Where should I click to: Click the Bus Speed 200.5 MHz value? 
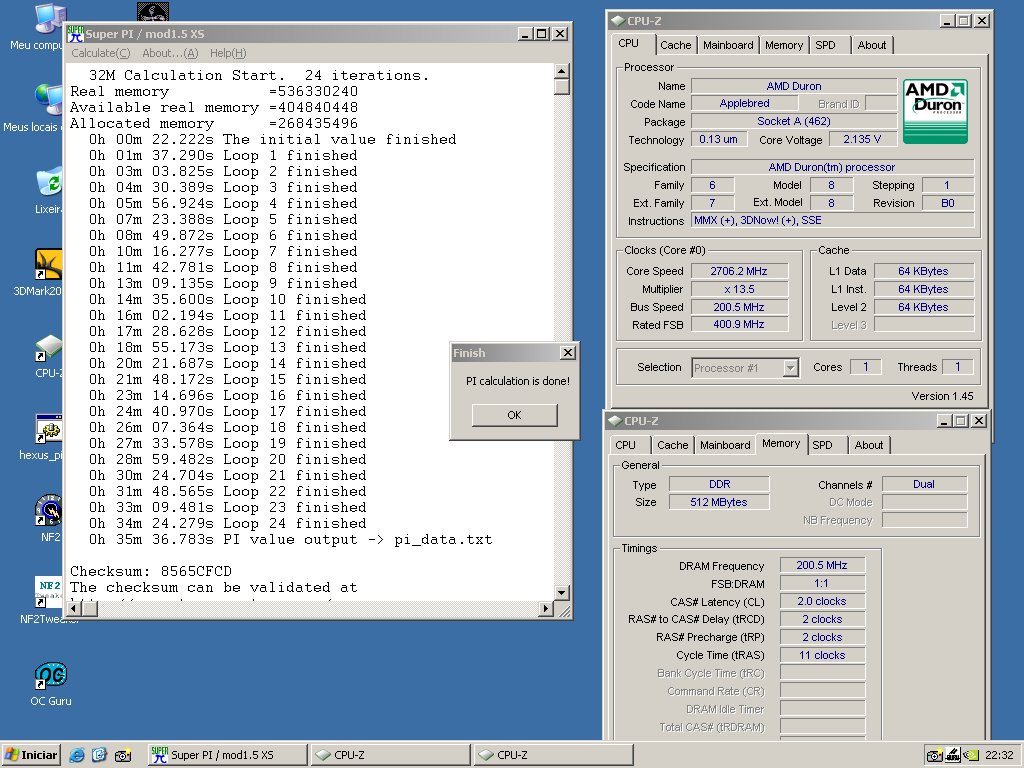coord(739,307)
